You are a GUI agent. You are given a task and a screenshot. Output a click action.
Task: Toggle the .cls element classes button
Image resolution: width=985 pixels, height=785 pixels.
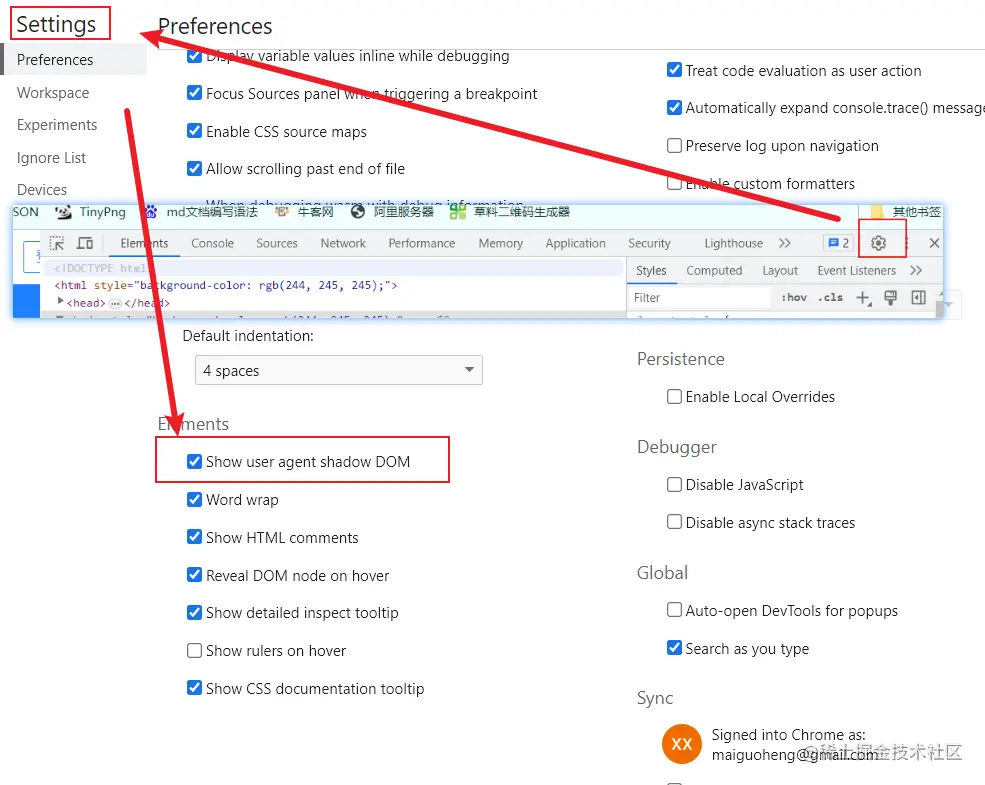point(830,298)
